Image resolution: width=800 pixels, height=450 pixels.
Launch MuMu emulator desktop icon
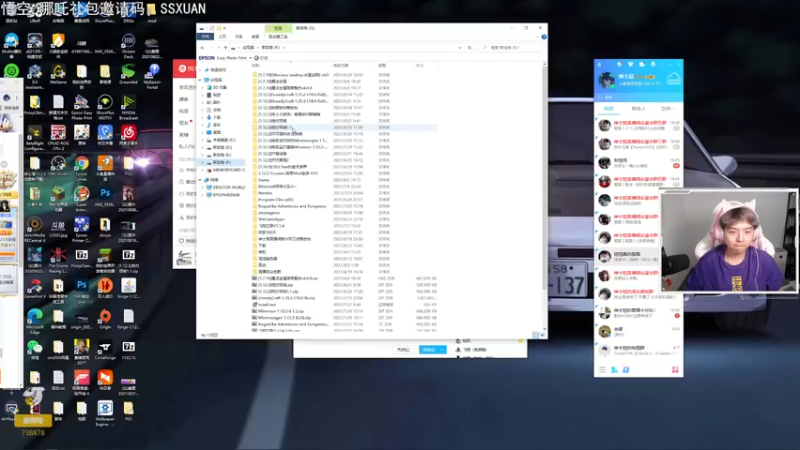coord(11,44)
